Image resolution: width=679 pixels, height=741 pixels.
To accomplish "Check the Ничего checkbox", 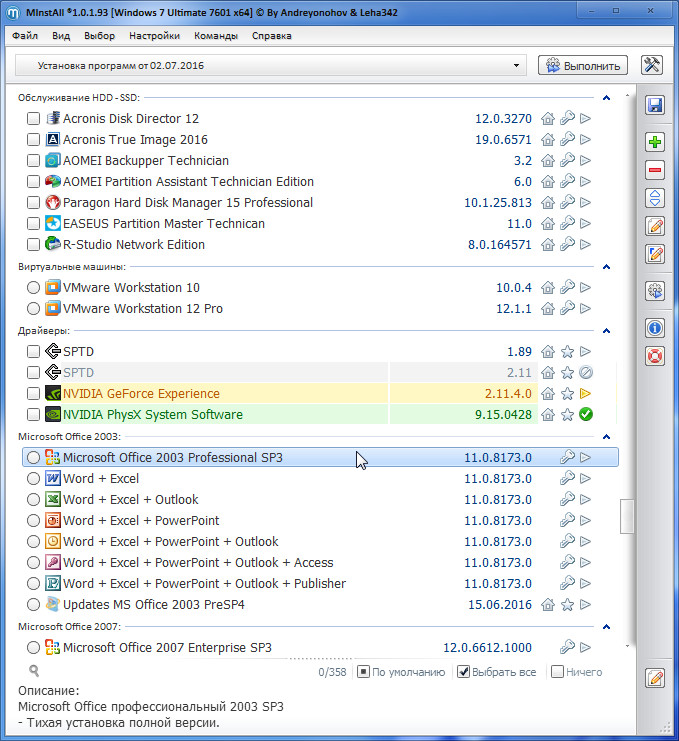I will click(x=558, y=672).
